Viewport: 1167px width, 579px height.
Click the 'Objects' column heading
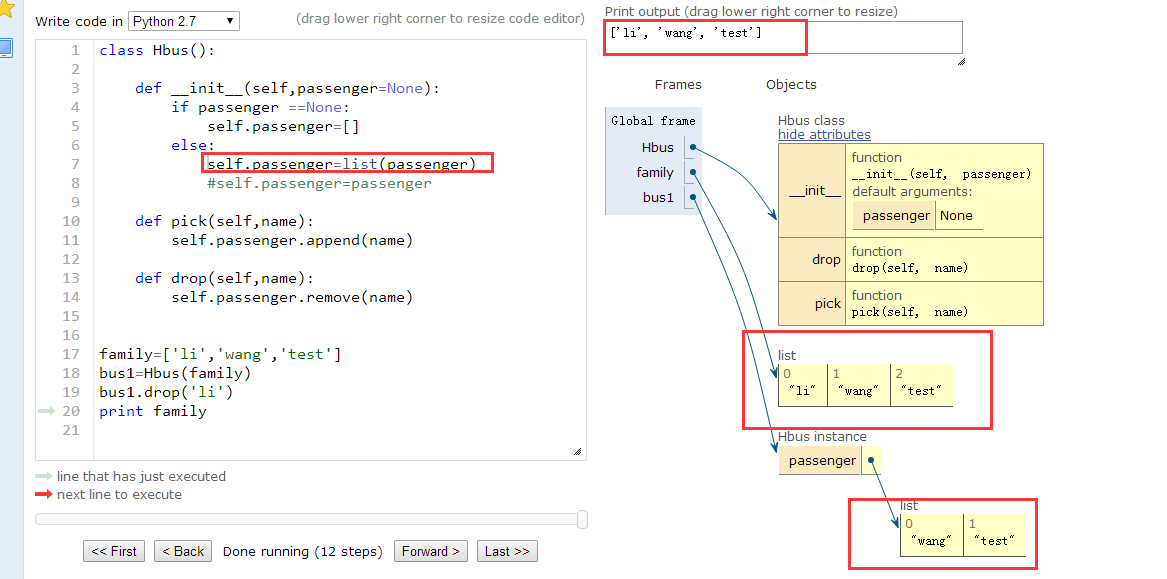791,85
